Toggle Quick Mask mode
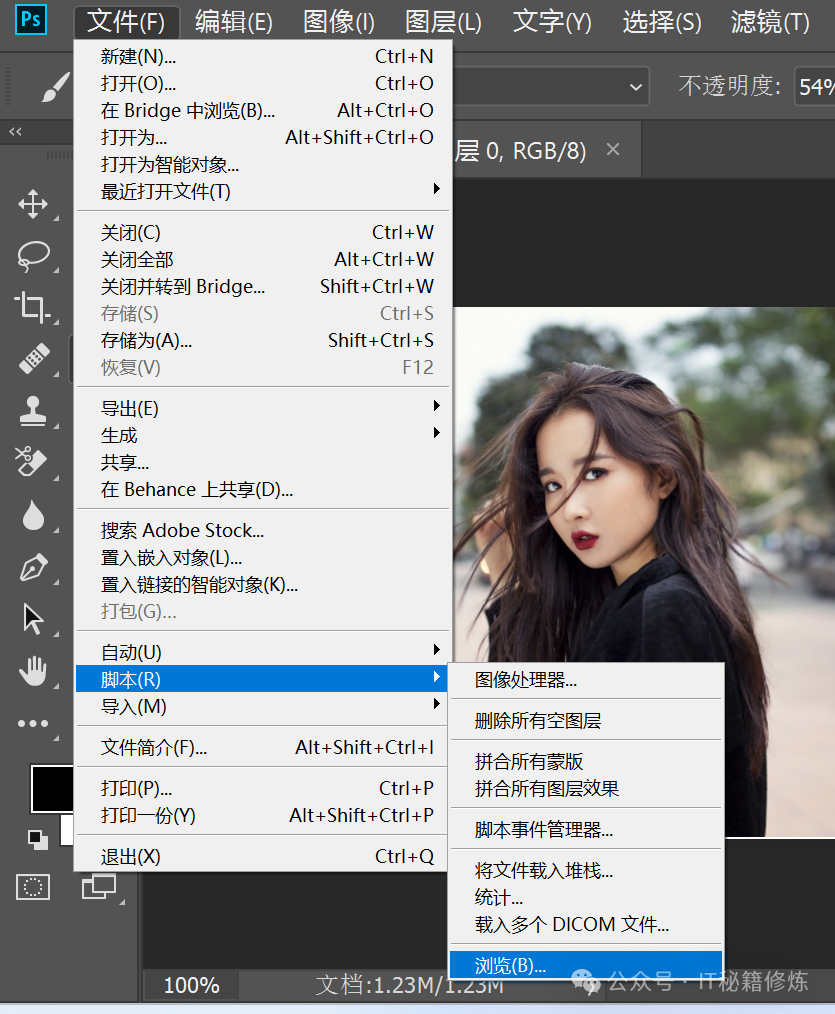Screen dimensions: 835x1014 point(33,886)
